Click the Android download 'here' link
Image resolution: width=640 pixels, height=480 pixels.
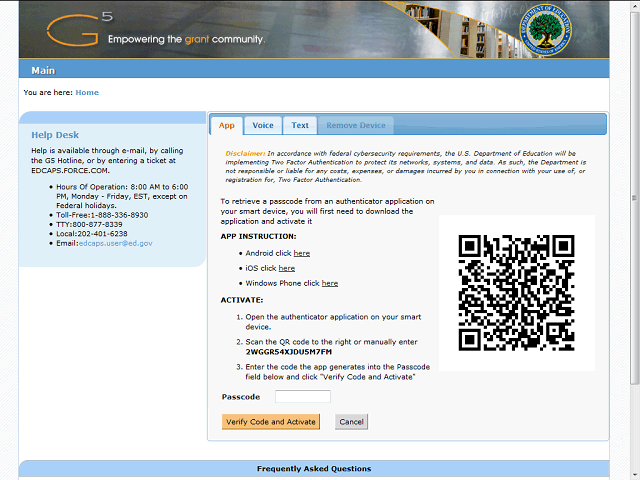point(302,254)
